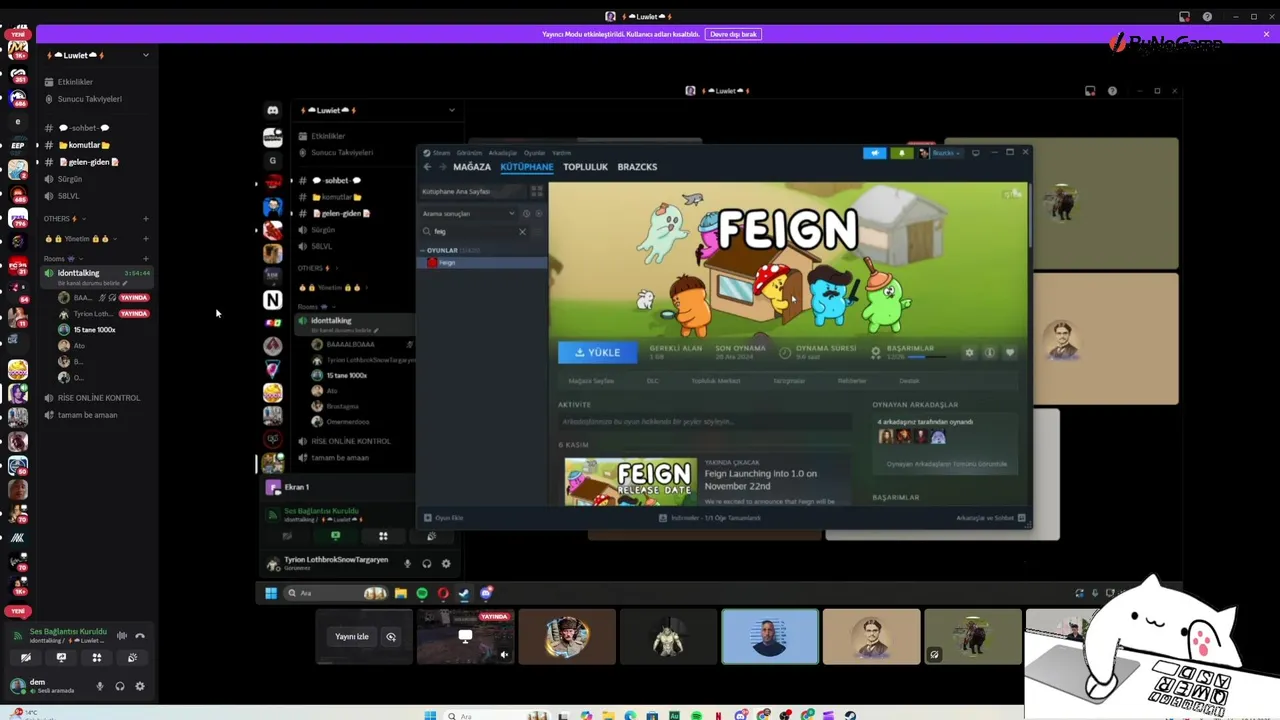This screenshot has height=720, width=1280.
Task: Open 'Arama sonuçları' dropdown in Steam library
Action: 468,214
